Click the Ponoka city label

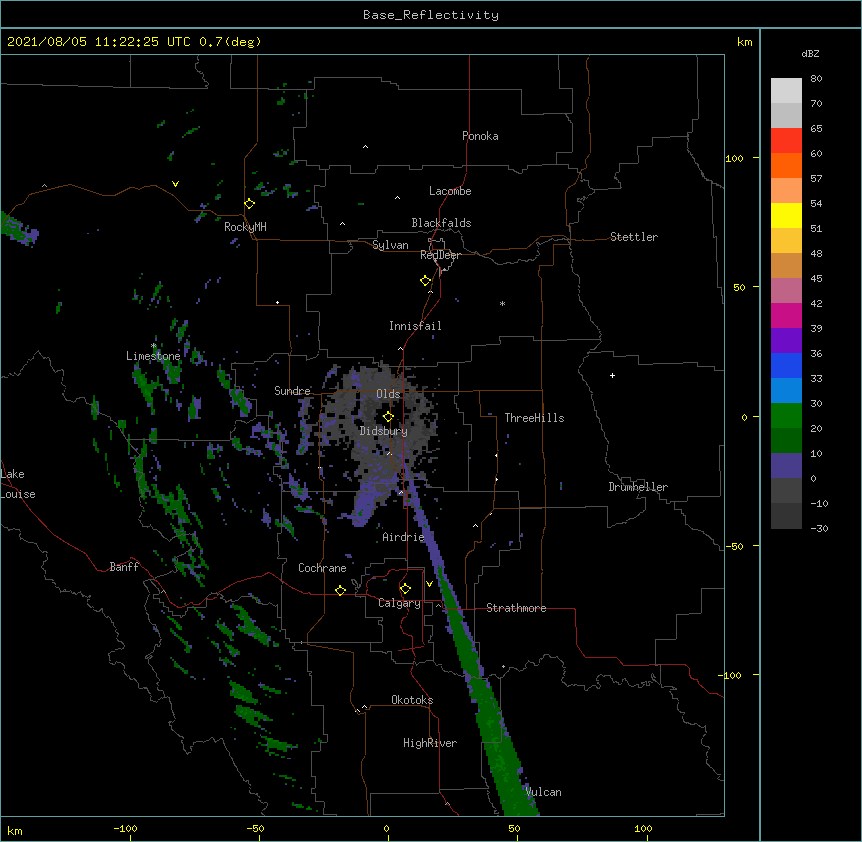tap(480, 136)
